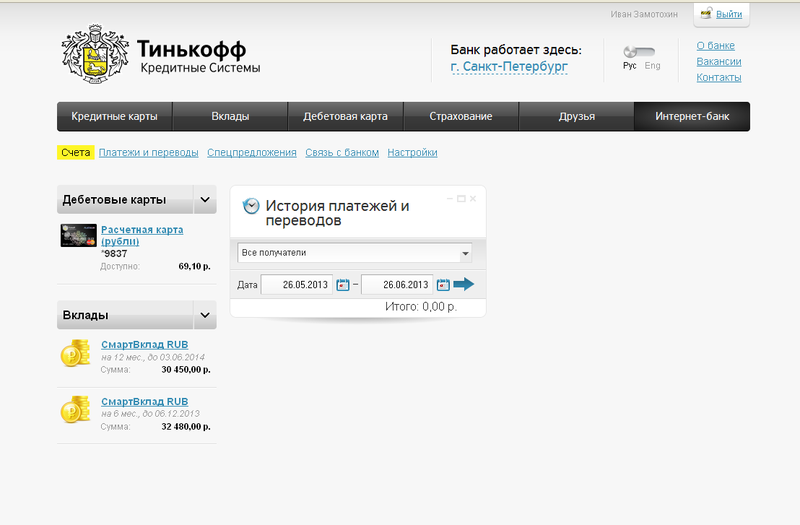The width and height of the screenshot is (800, 525).
Task: Open the Дебетовая карта menu
Action: (345, 116)
